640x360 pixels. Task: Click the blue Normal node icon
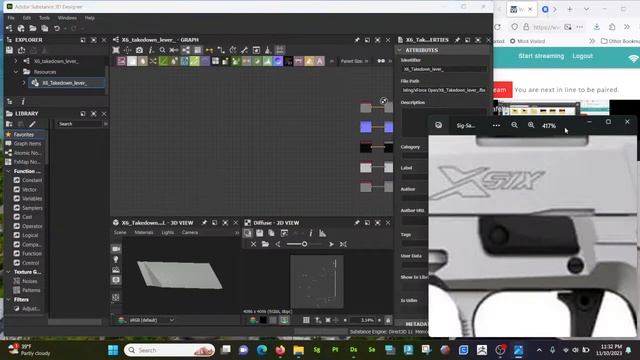pyautogui.click(x=278, y=61)
